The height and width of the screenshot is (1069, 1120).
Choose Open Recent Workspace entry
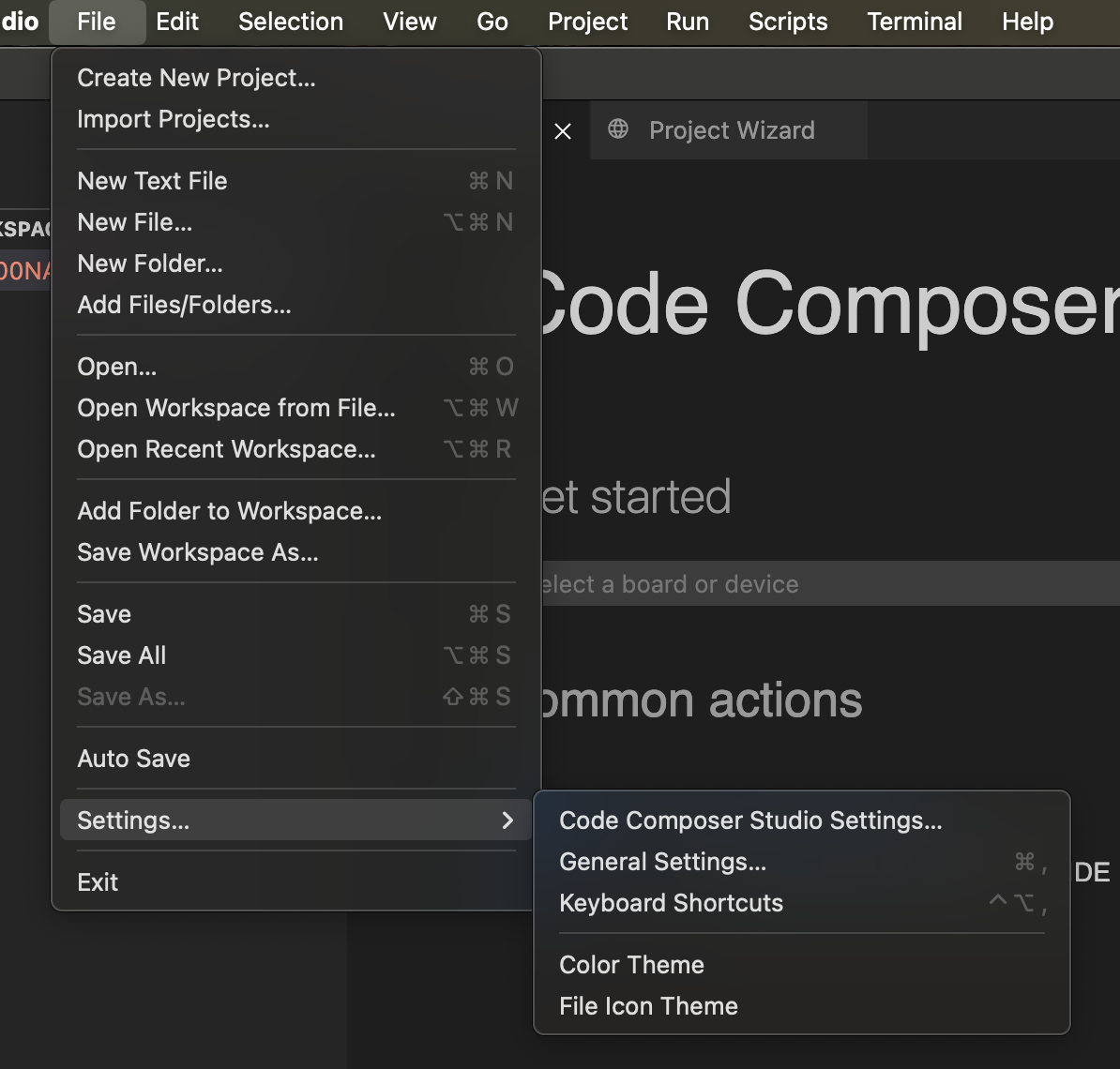pos(226,449)
